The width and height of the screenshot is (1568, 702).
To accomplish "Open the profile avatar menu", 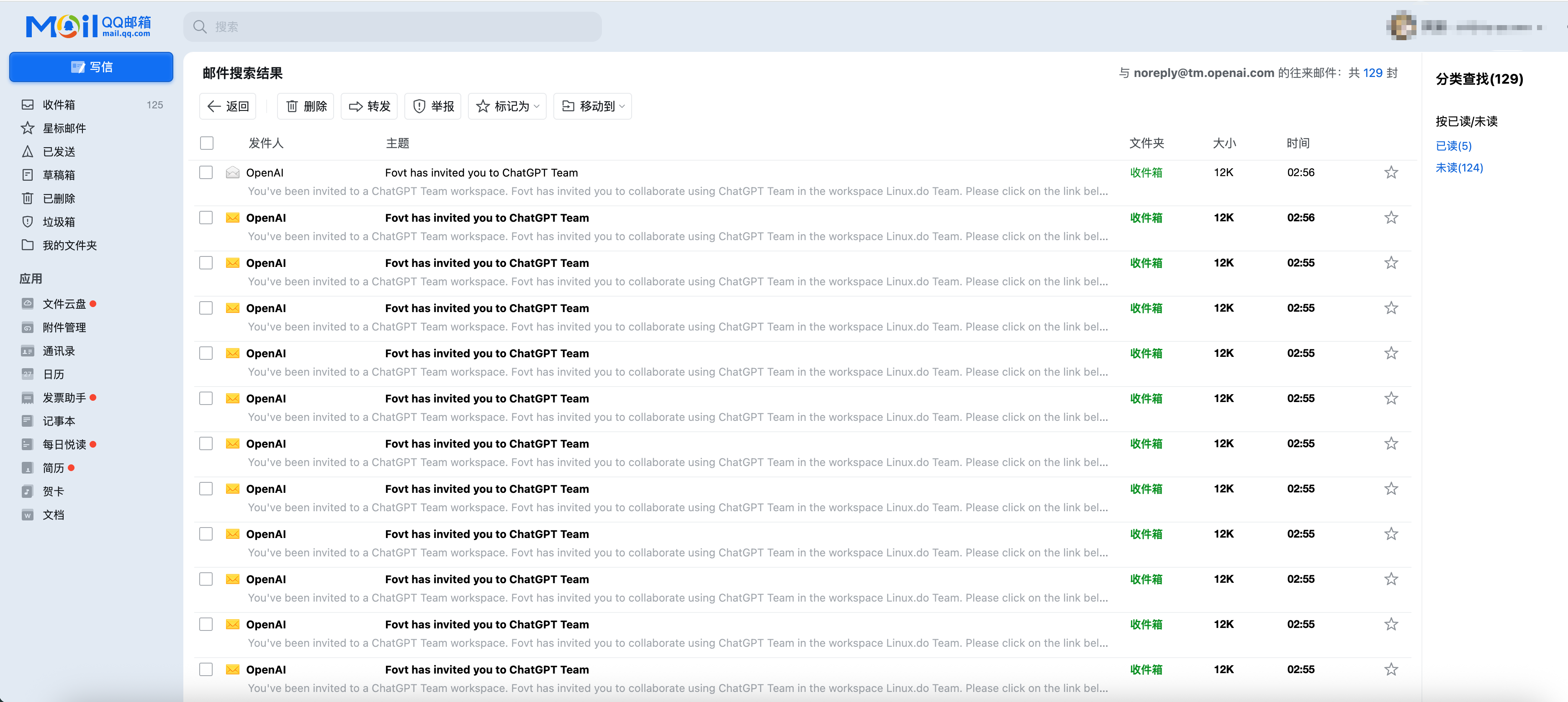I will (x=1402, y=26).
